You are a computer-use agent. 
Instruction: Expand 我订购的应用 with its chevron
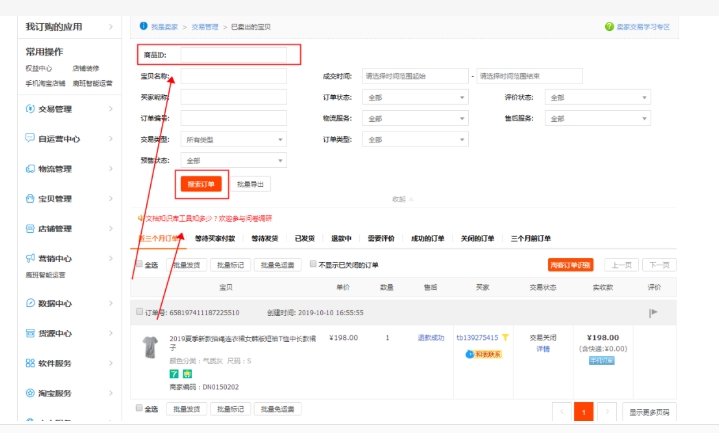[111, 27]
